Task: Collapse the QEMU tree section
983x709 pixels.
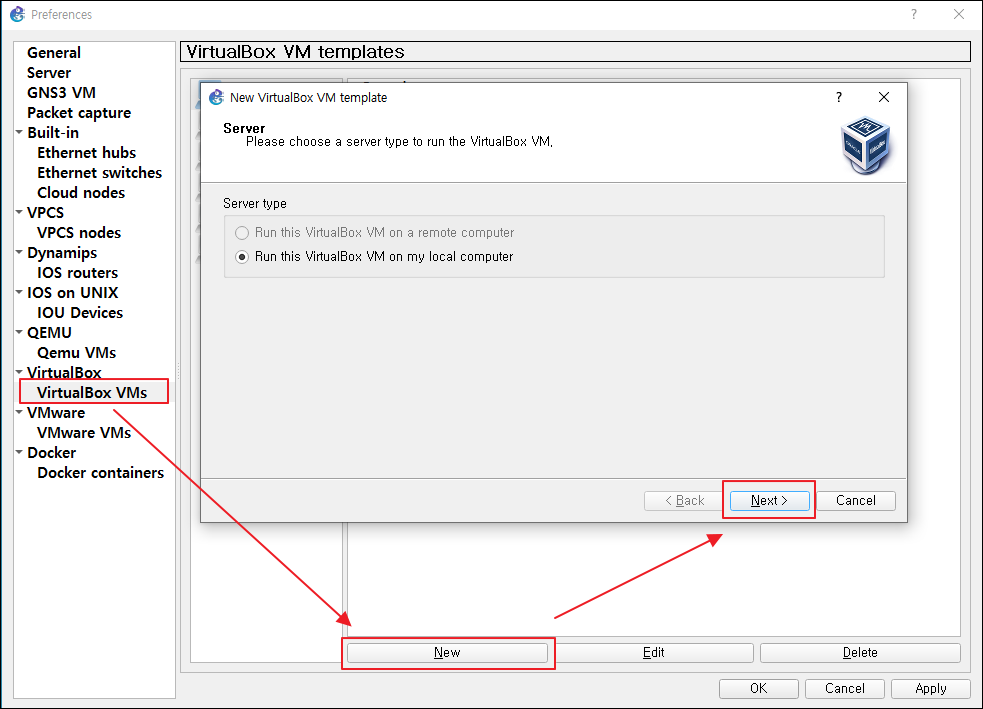Action: click(19, 332)
